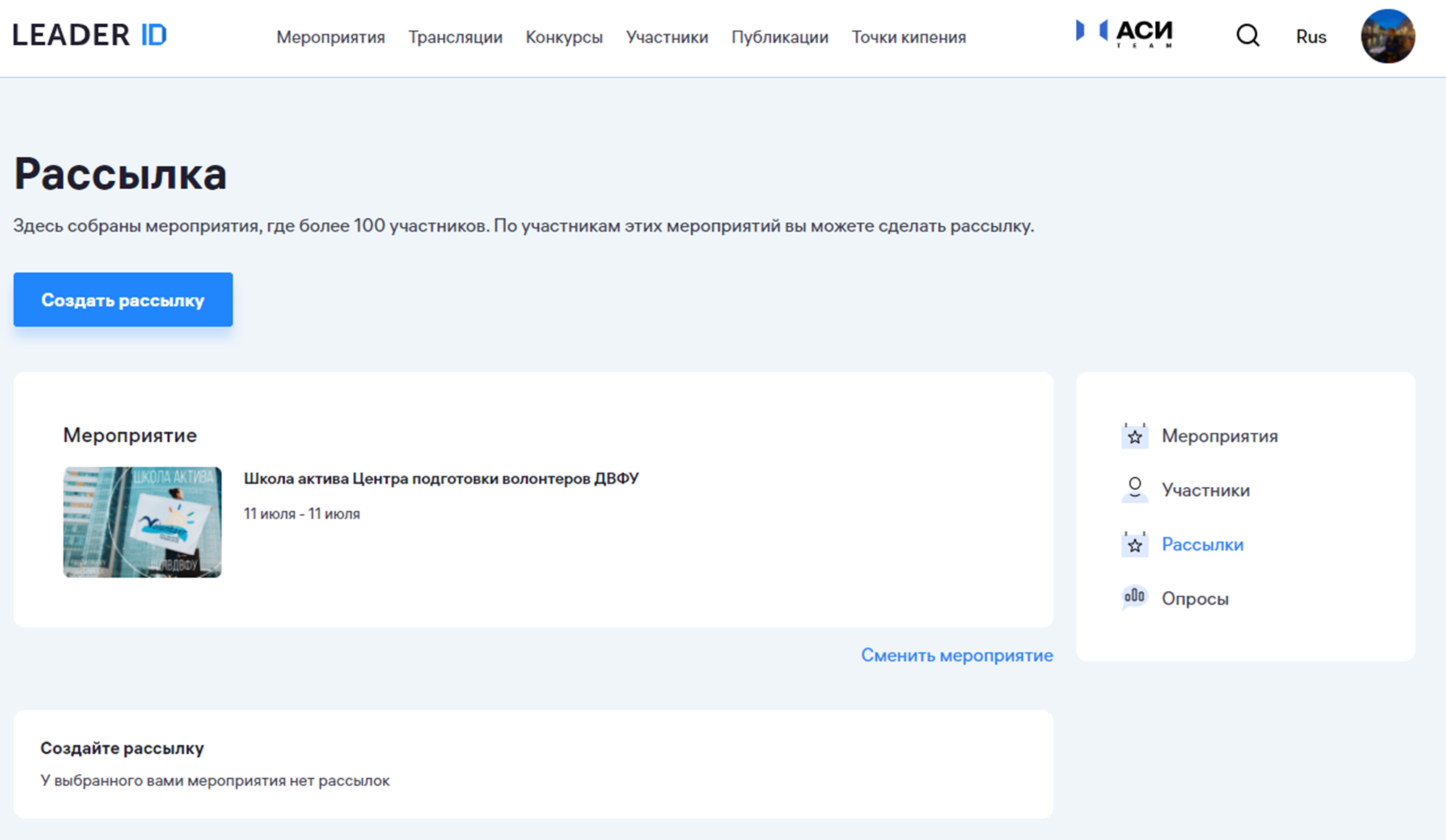This screenshot has width=1446, height=840.
Task: Select Опросы text in the sidebar
Action: click(x=1195, y=598)
